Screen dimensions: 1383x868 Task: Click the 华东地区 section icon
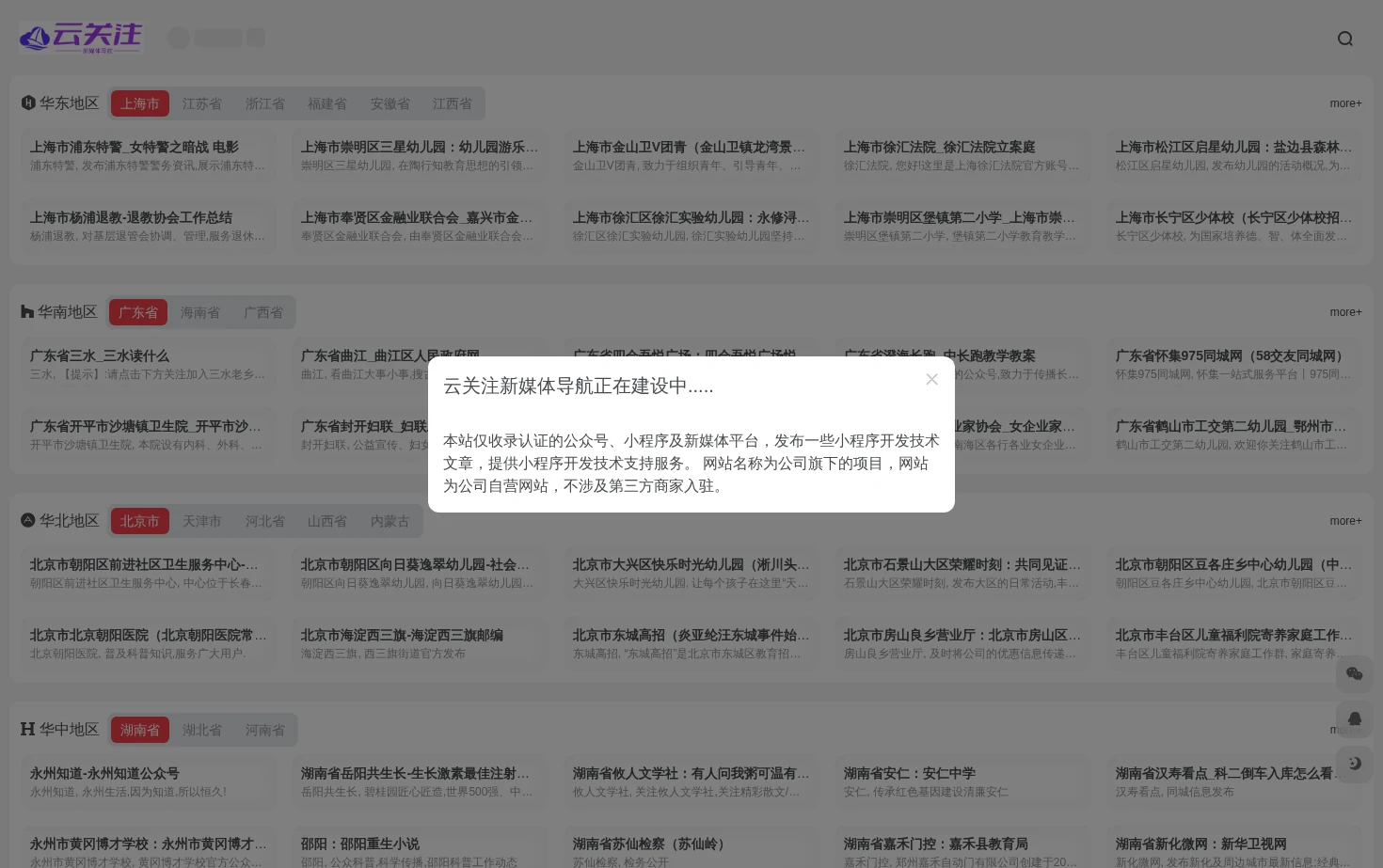pos(28,103)
